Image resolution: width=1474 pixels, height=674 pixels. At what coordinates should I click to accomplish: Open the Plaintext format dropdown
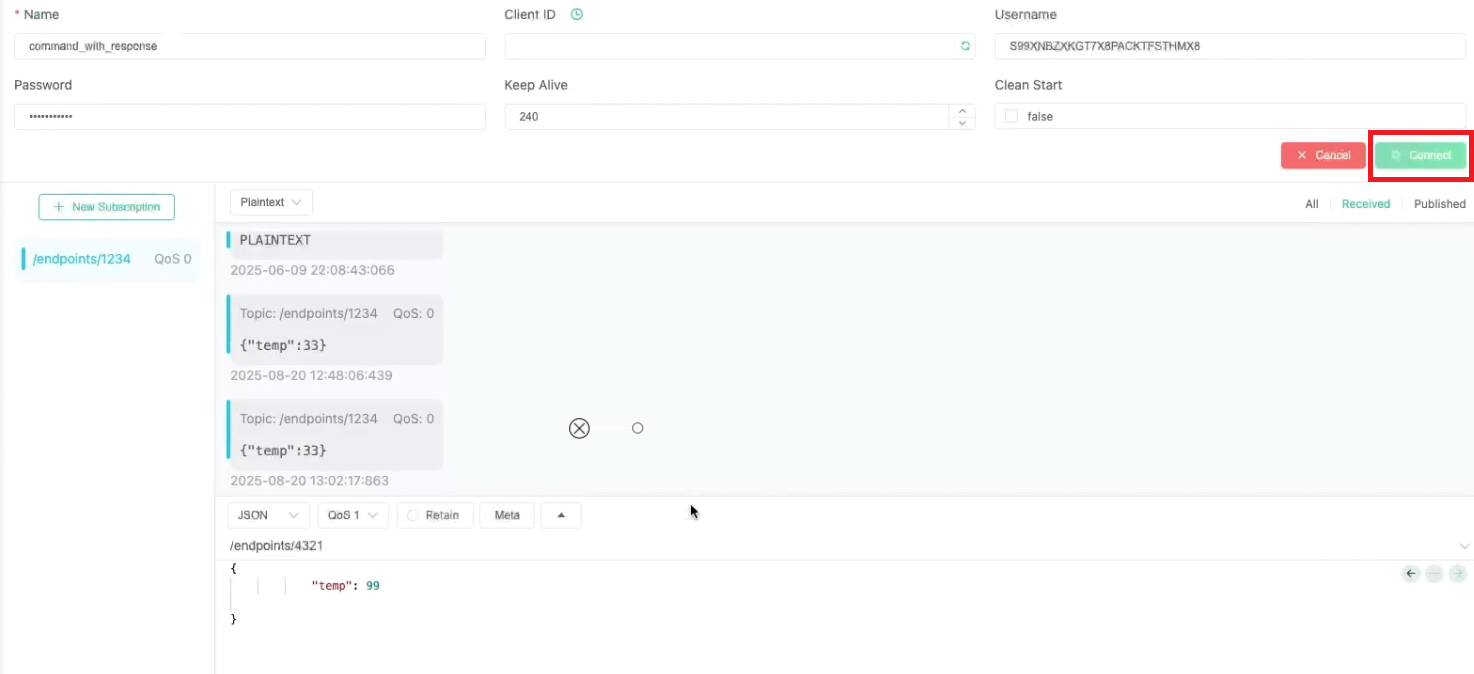pyautogui.click(x=270, y=201)
